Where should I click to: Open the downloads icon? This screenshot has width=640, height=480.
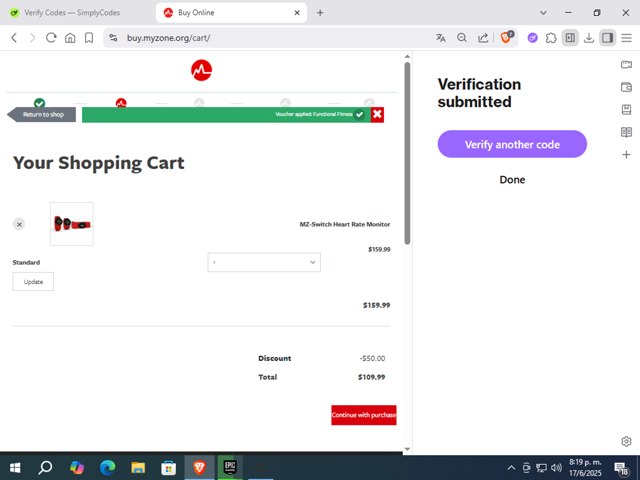pyautogui.click(x=589, y=38)
